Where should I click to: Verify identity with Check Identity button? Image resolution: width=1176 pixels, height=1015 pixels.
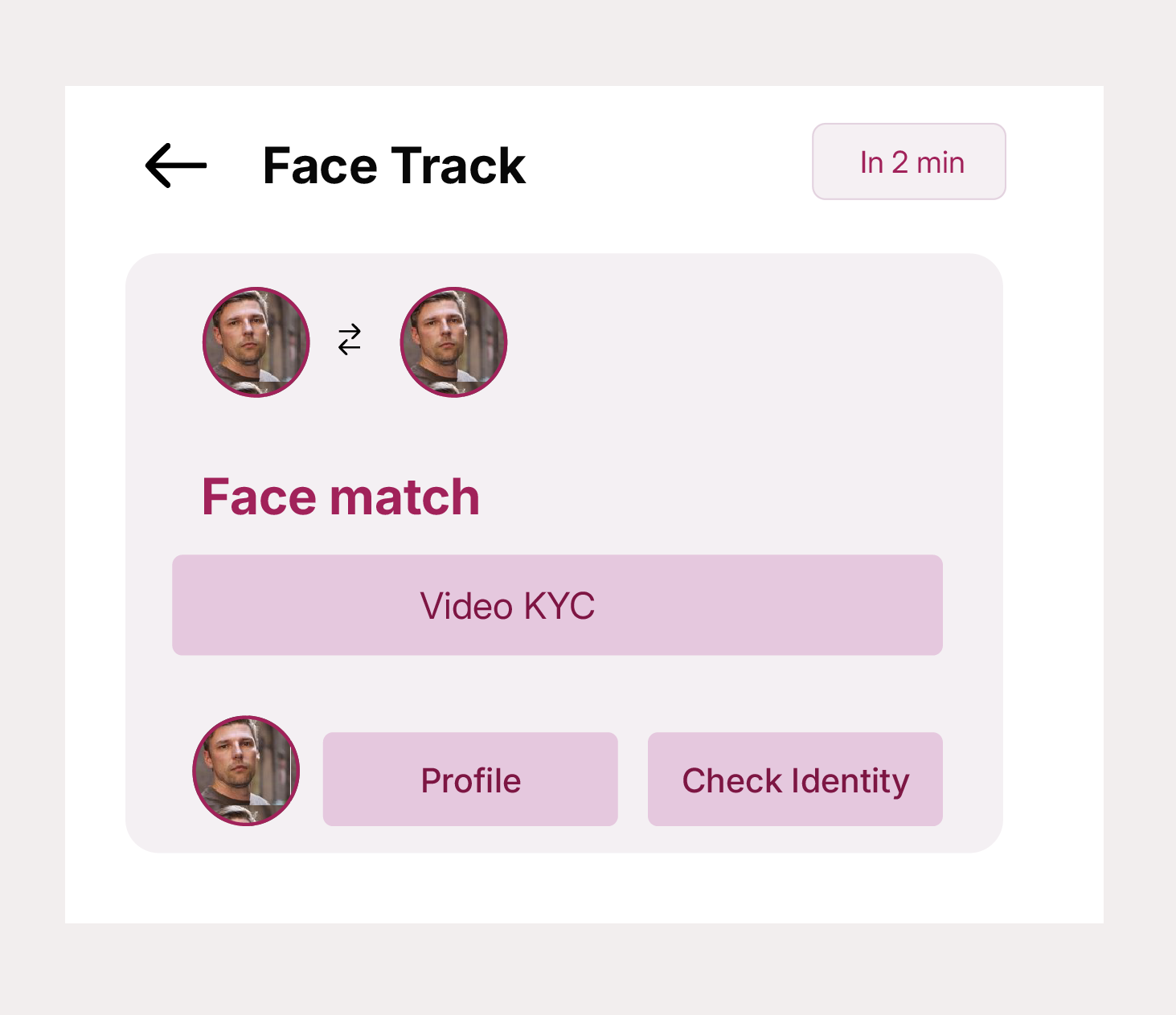tap(795, 780)
